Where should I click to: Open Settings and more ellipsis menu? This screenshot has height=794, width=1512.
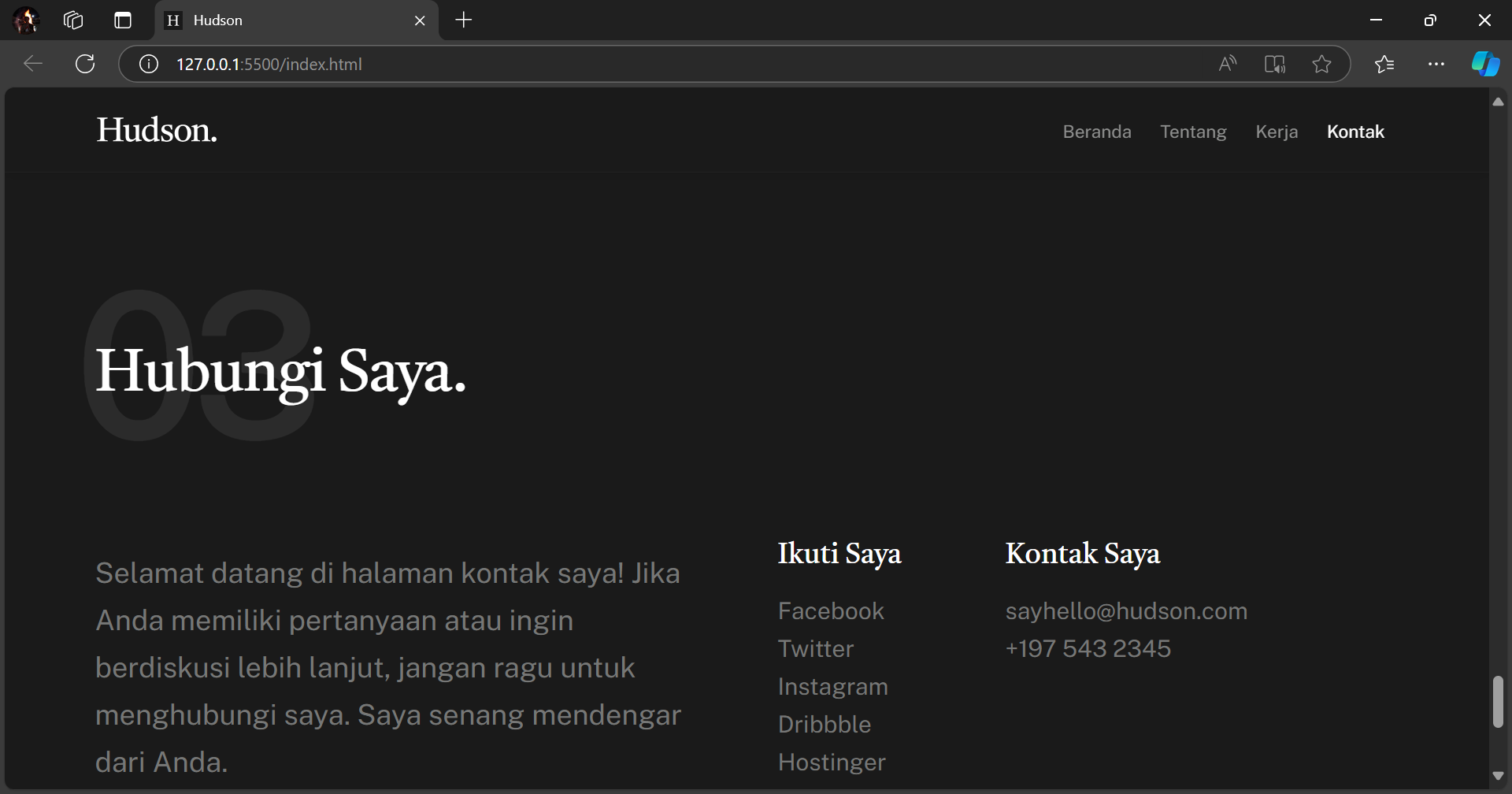[1436, 64]
